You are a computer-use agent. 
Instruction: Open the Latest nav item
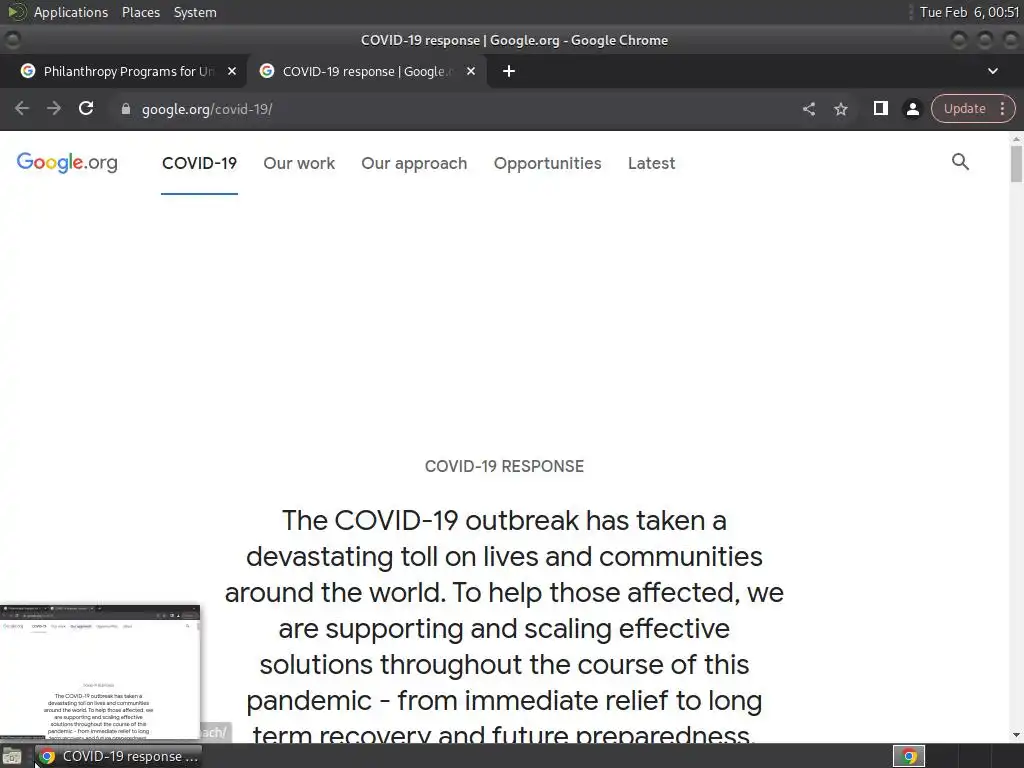click(651, 163)
